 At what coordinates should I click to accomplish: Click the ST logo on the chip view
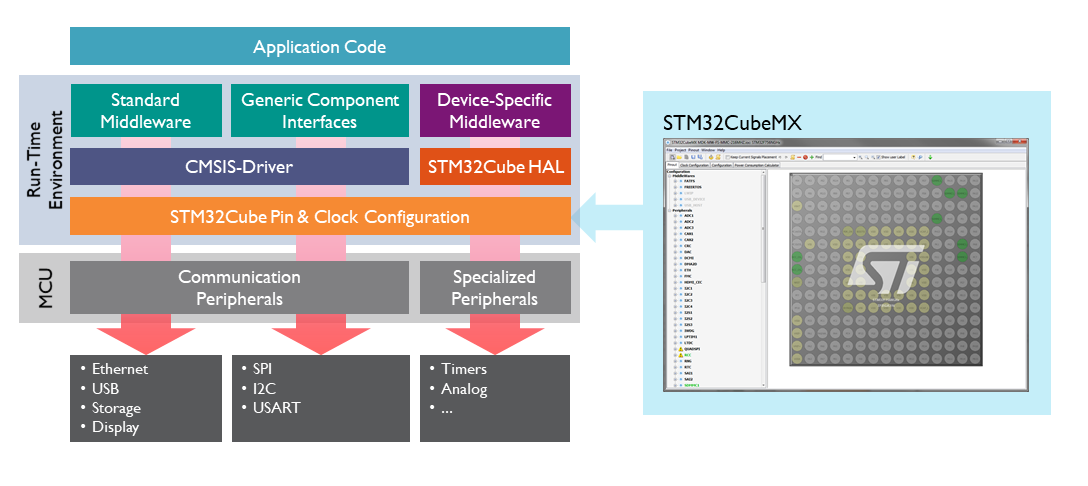tap(887, 269)
